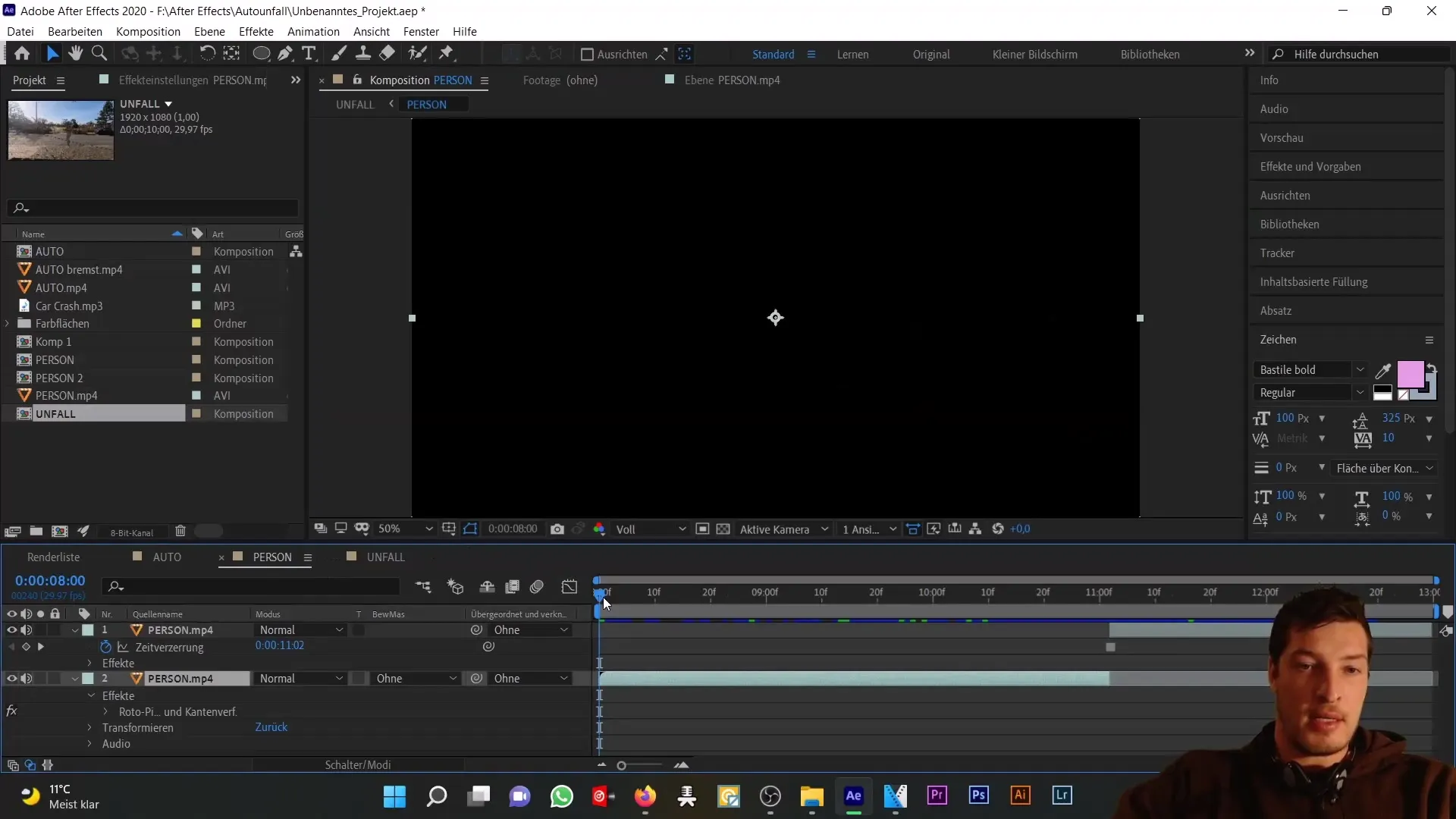This screenshot has height=819, width=1456.
Task: Open the graph editor icon
Action: pos(570,587)
